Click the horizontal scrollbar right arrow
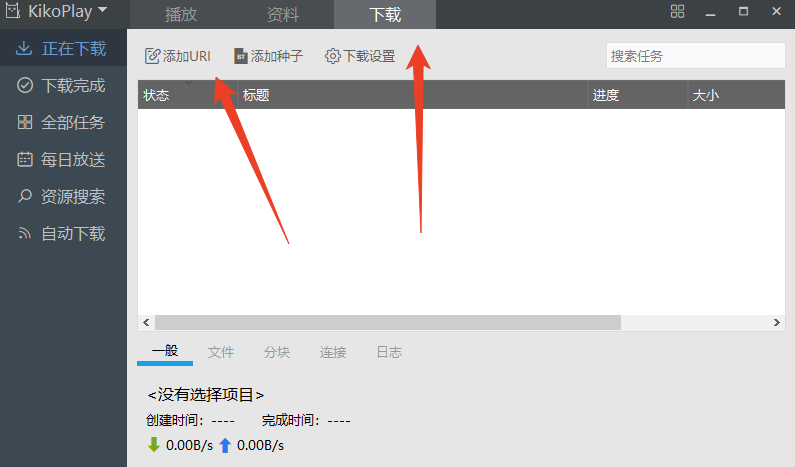 click(777, 322)
